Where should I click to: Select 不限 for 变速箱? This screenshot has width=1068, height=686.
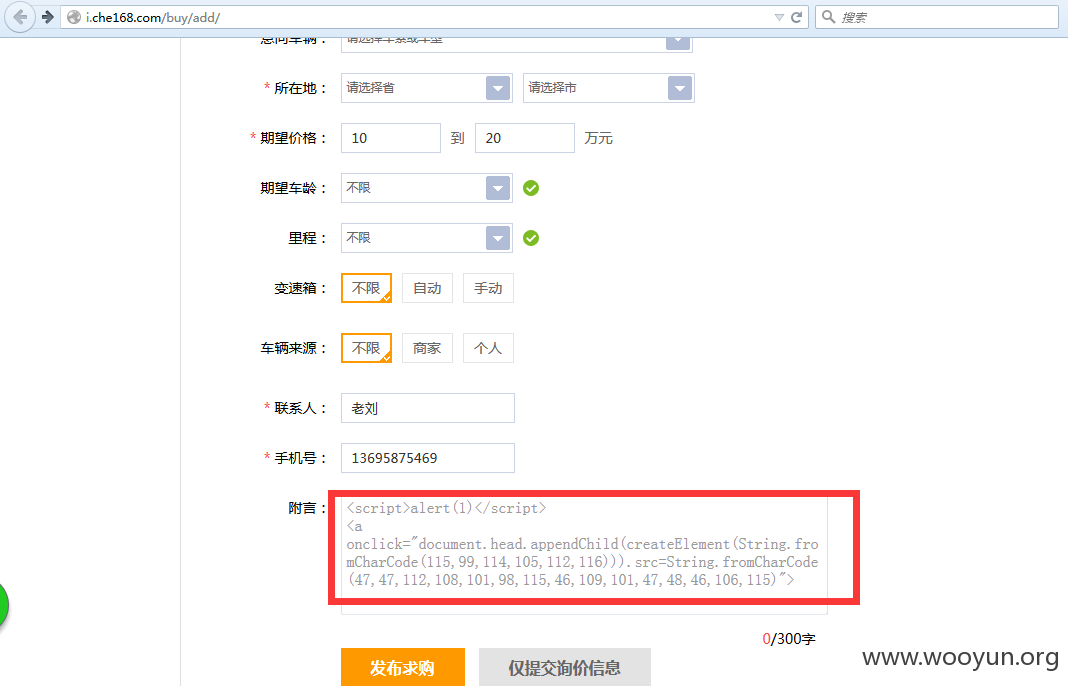(x=366, y=288)
